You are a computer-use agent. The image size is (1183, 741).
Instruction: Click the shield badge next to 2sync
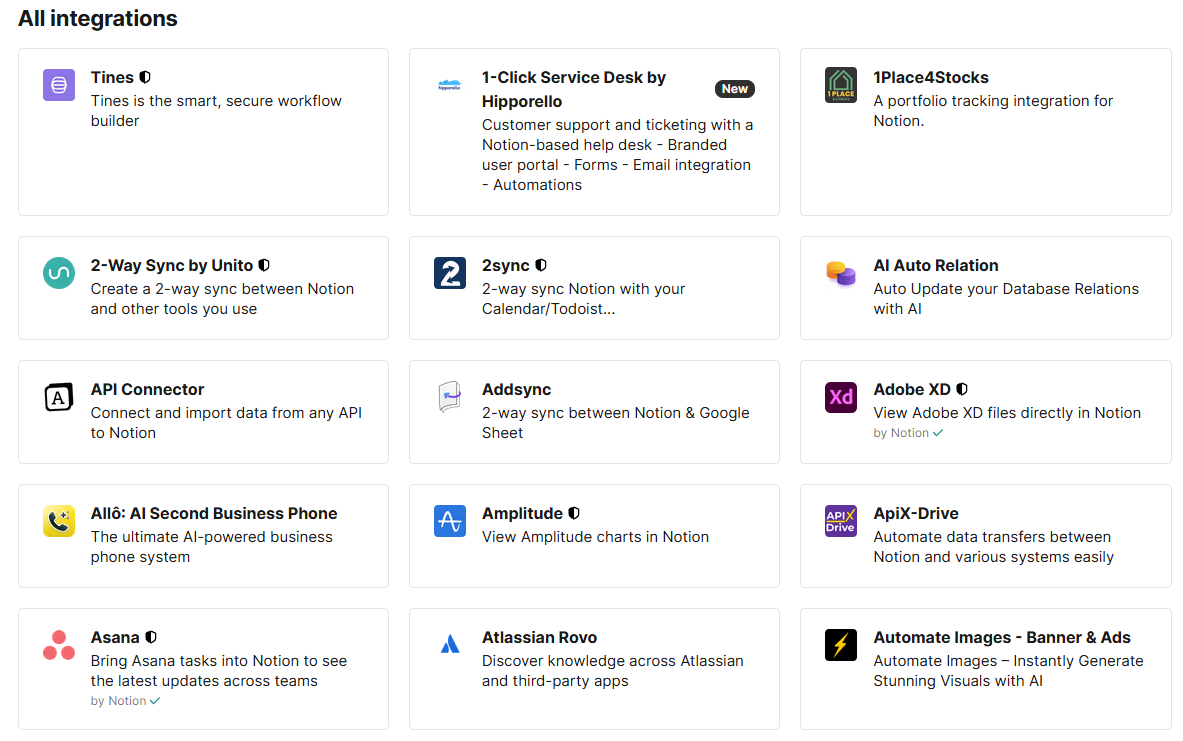(x=541, y=265)
